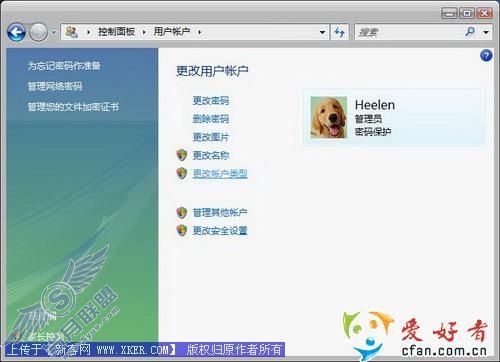
Task: Click the 删除密码 link
Action: [x=211, y=119]
